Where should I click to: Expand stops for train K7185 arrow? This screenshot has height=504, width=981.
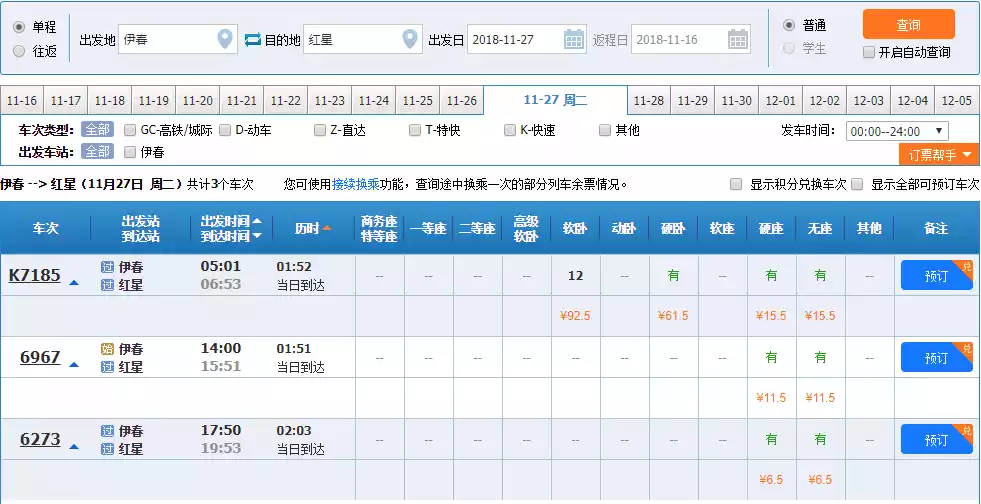tap(74, 283)
